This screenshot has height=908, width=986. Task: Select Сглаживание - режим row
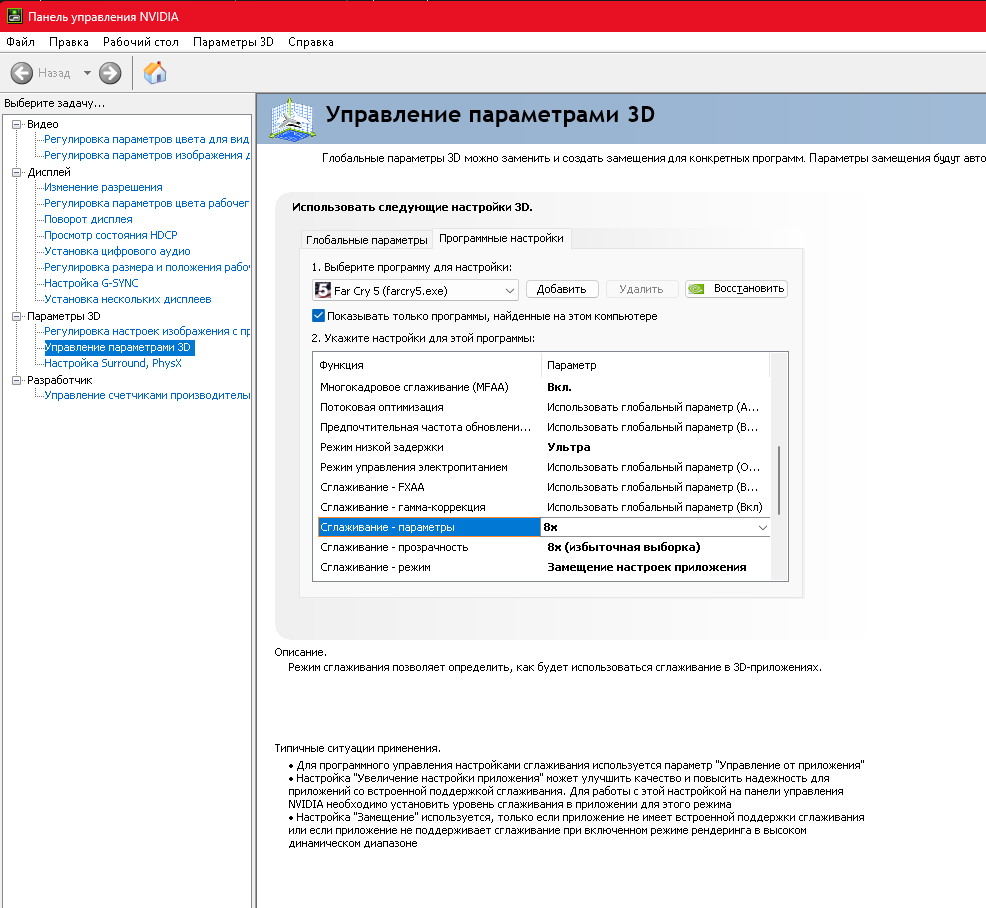[x=544, y=567]
